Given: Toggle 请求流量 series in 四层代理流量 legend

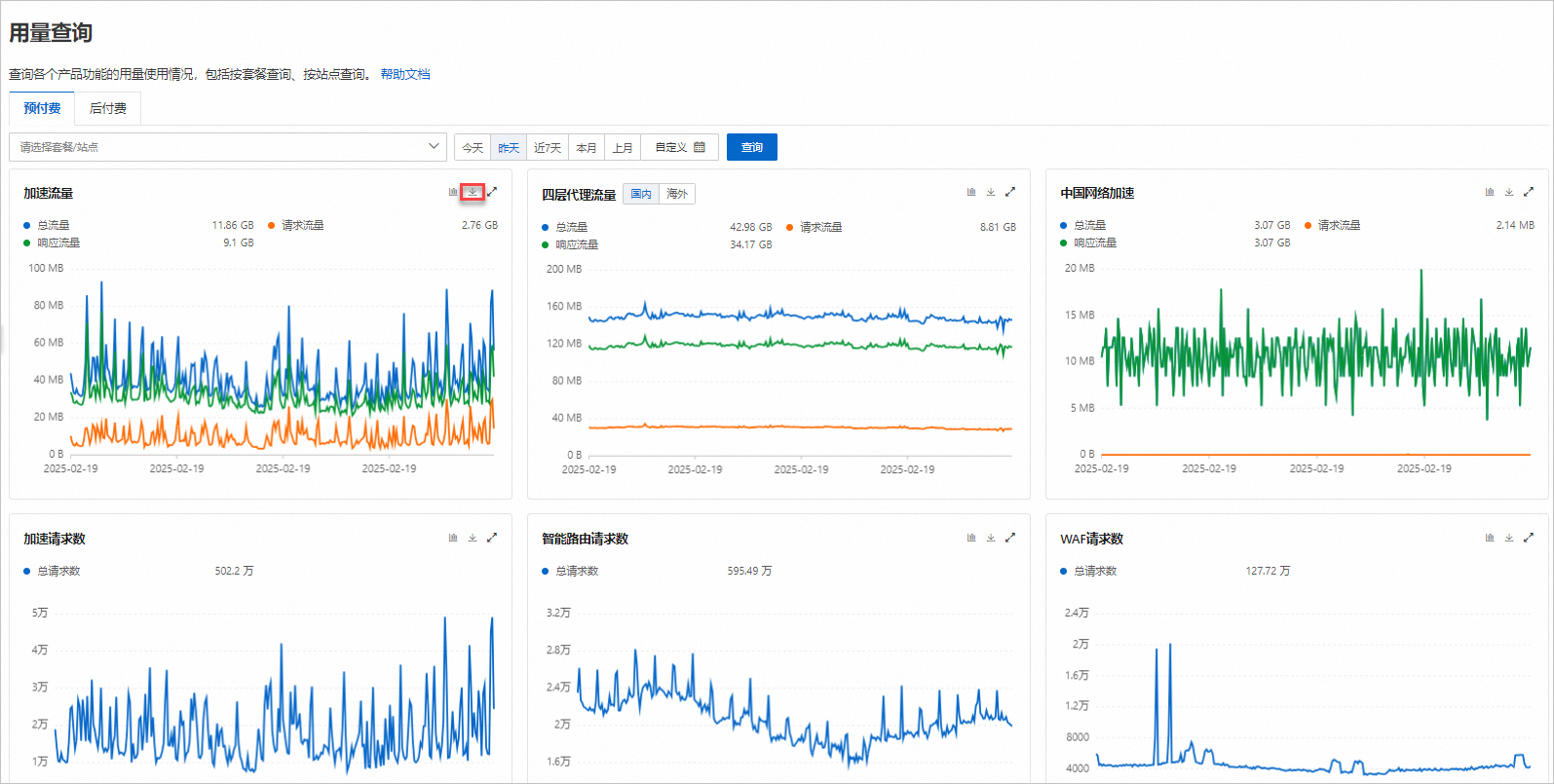Looking at the screenshot, I should point(815,227).
